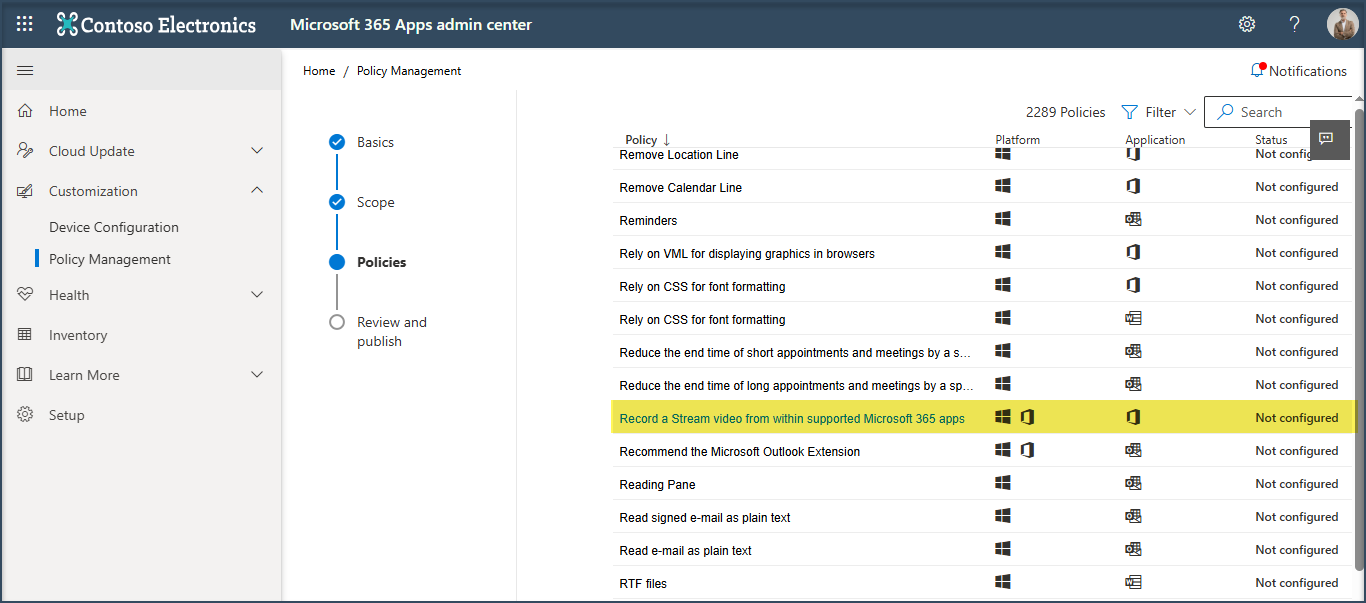Open Device Configuration in sidebar

click(114, 227)
